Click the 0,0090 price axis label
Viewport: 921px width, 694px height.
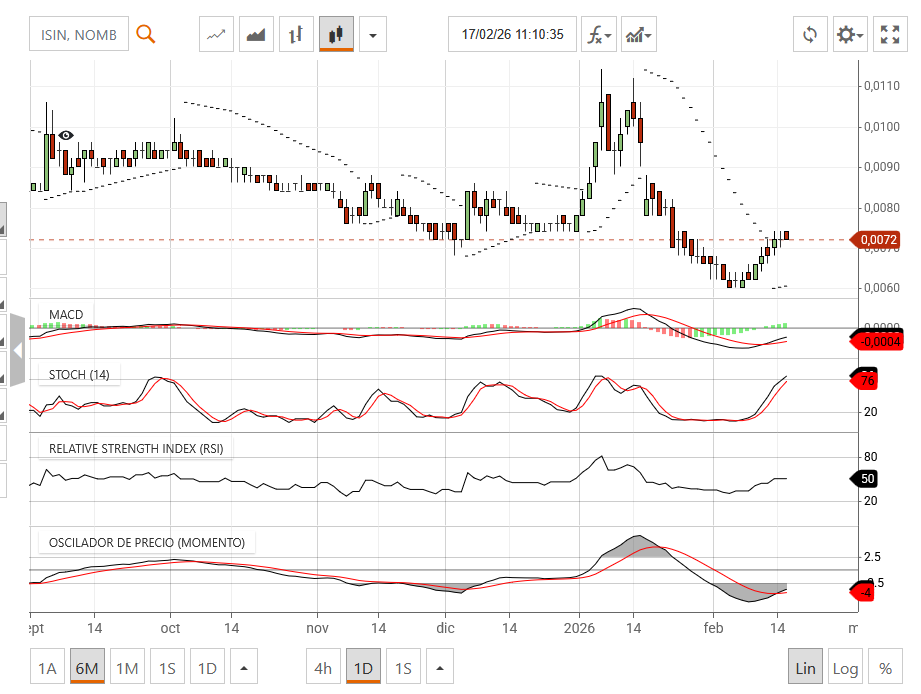[882, 167]
